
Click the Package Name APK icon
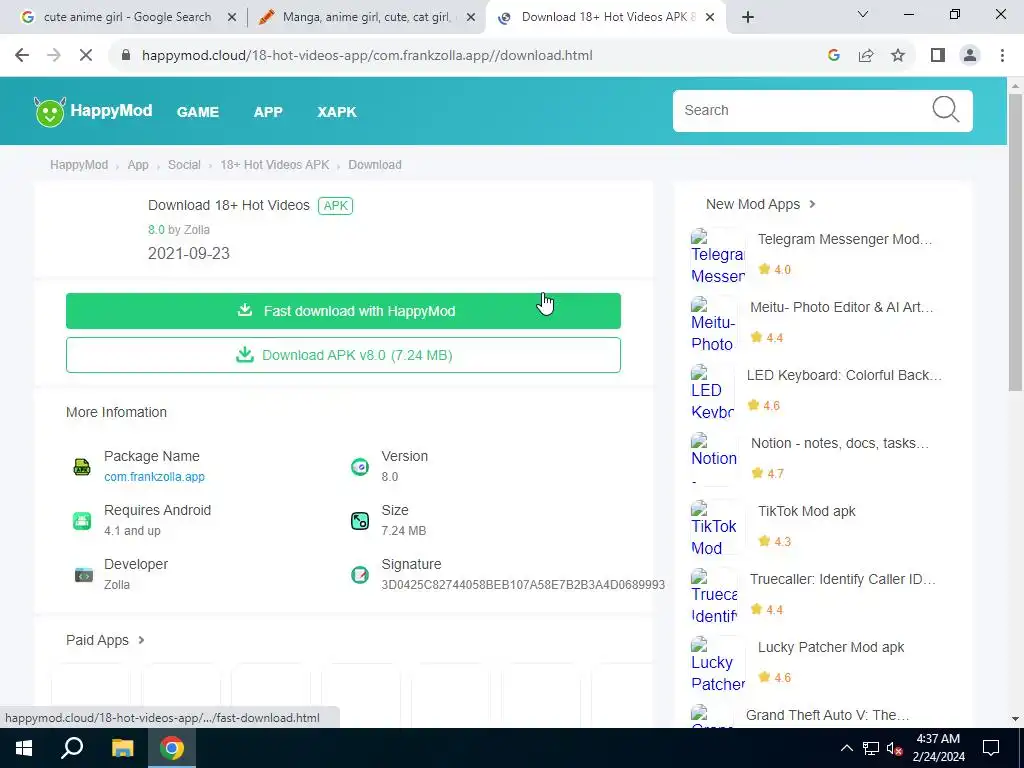tap(82, 466)
